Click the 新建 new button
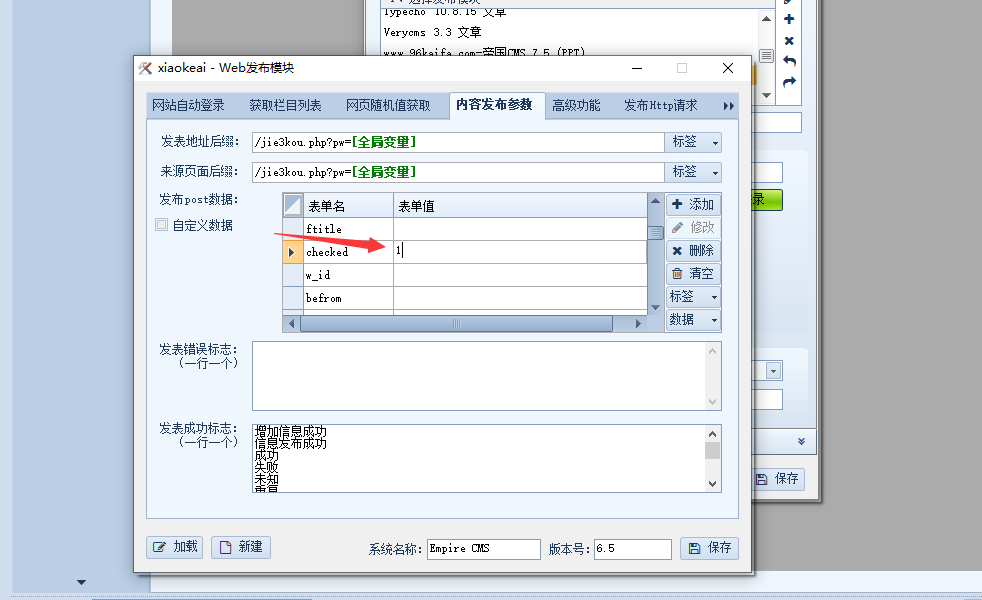Screen dimensions: 982x600 pos(240,547)
